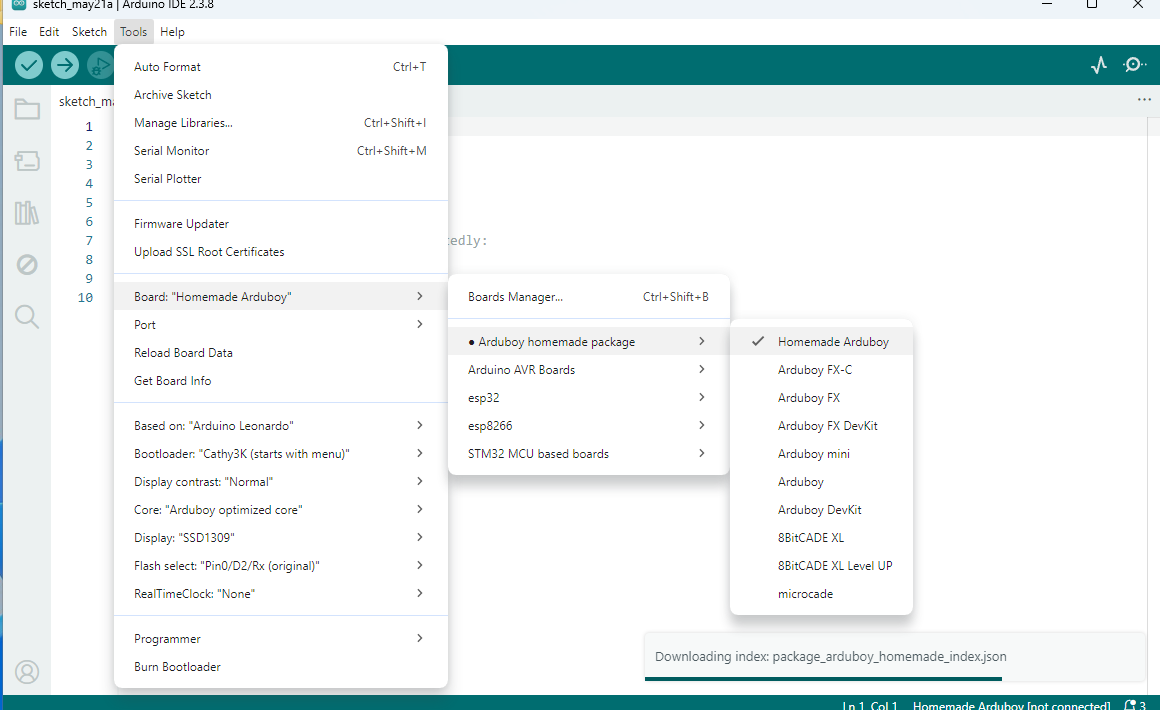The height and width of the screenshot is (710, 1160).
Task: Expand Bootloader: Cathy3K submenu
Action: 281,454
